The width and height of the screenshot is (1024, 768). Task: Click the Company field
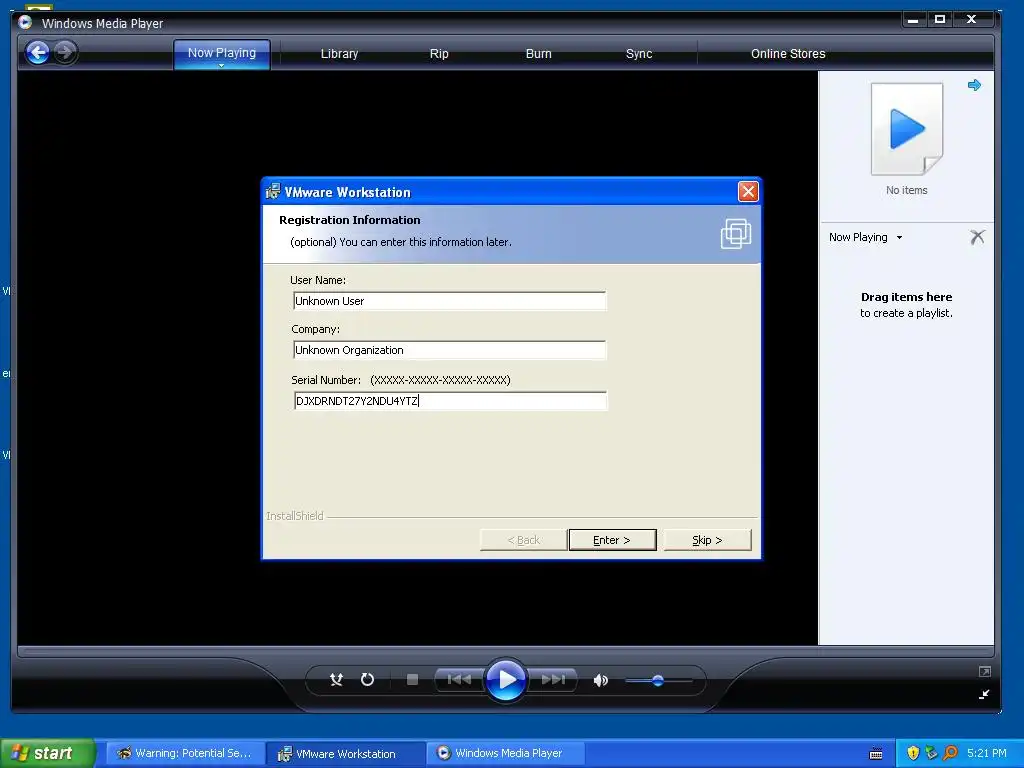[x=449, y=350]
